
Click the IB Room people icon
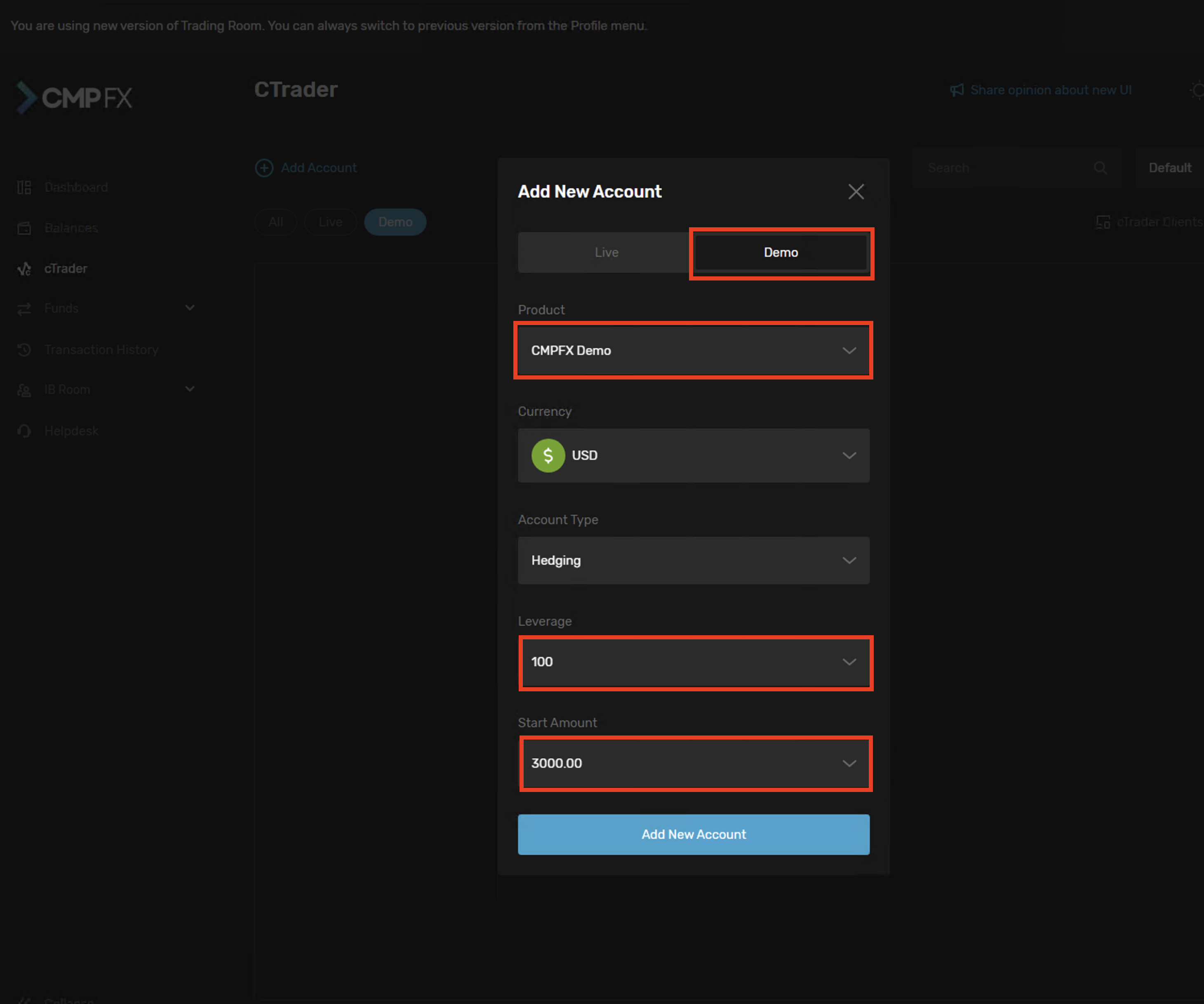point(24,391)
